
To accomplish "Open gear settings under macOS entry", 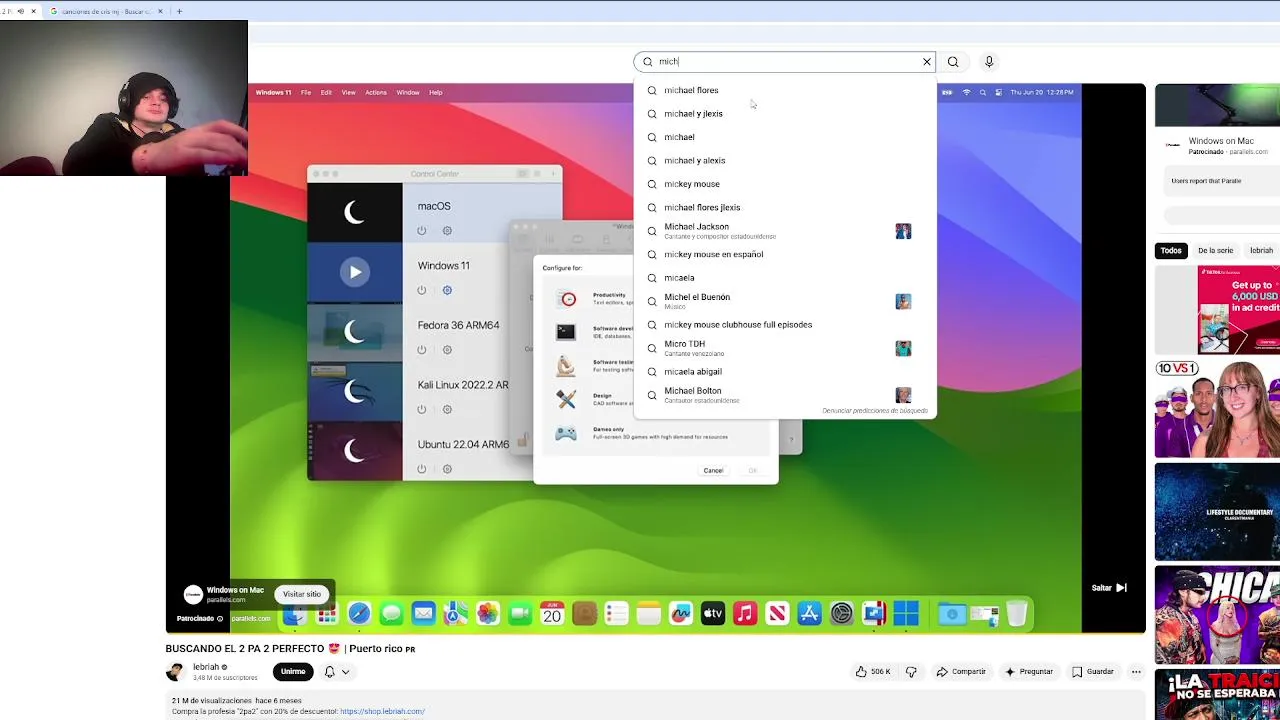I will [447, 231].
